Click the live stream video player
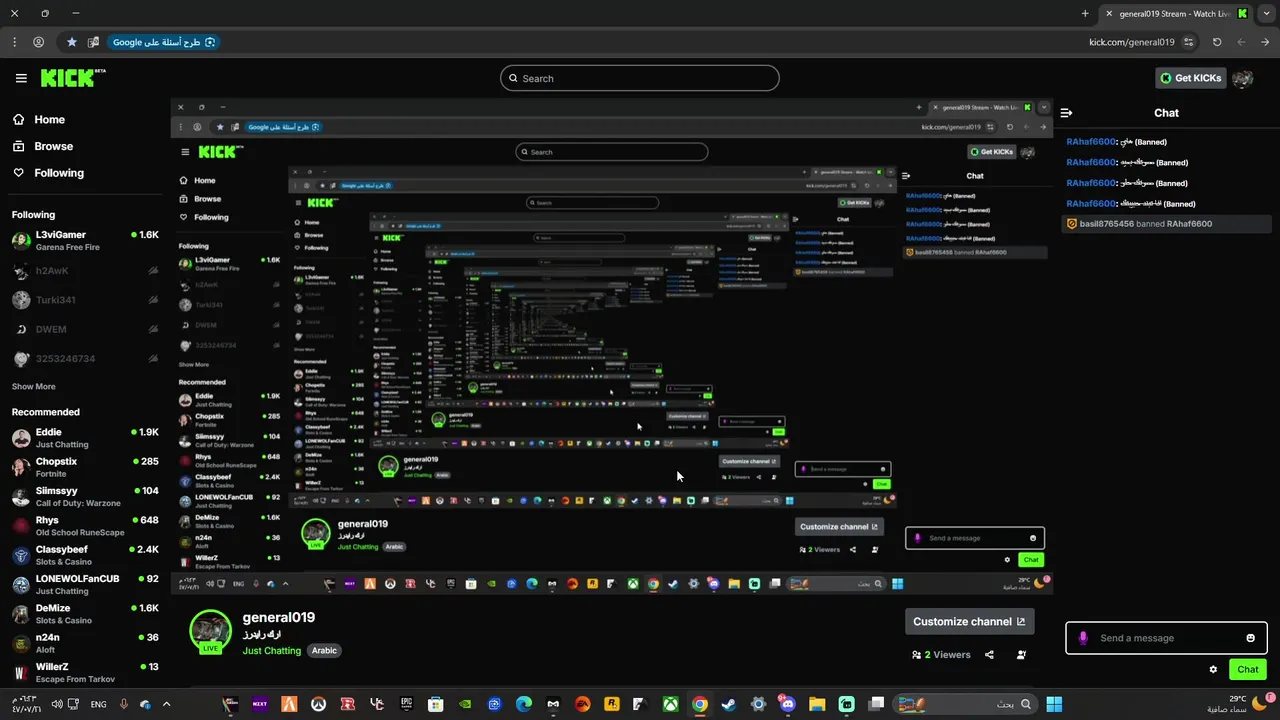Screen dimensions: 1280x720 611,347
